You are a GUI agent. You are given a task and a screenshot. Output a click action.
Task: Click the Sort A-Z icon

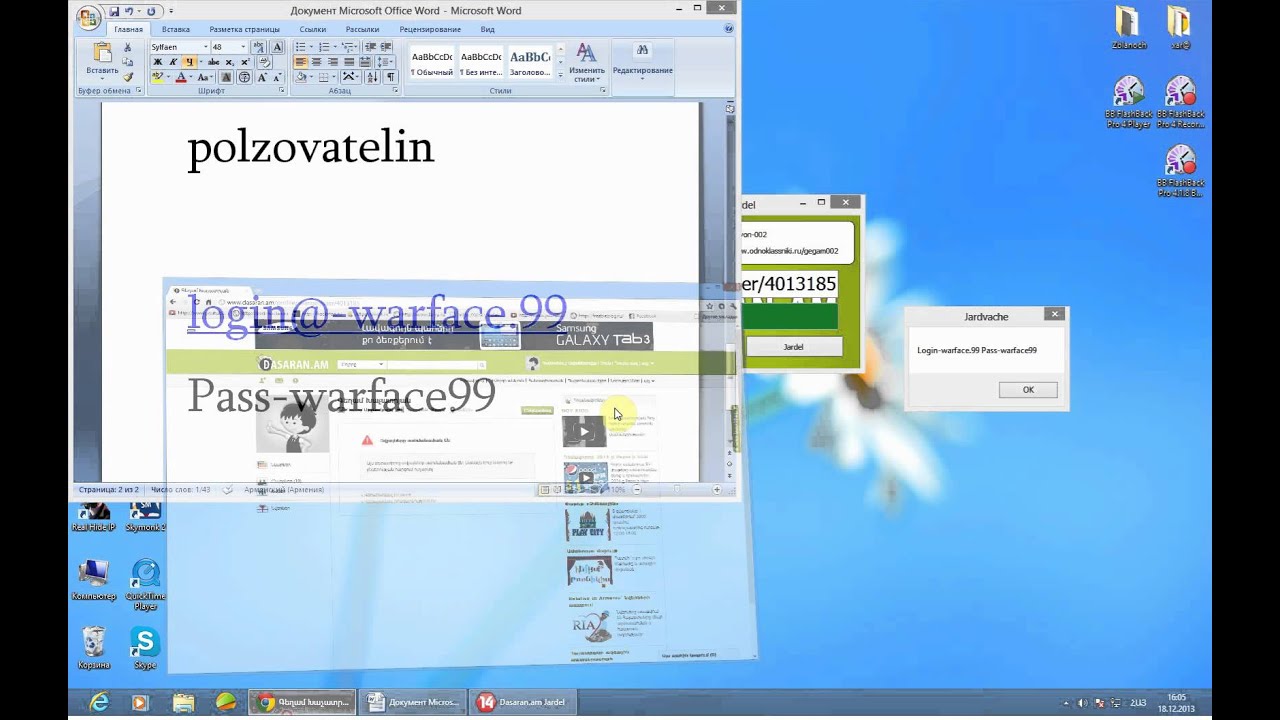pyautogui.click(x=372, y=77)
